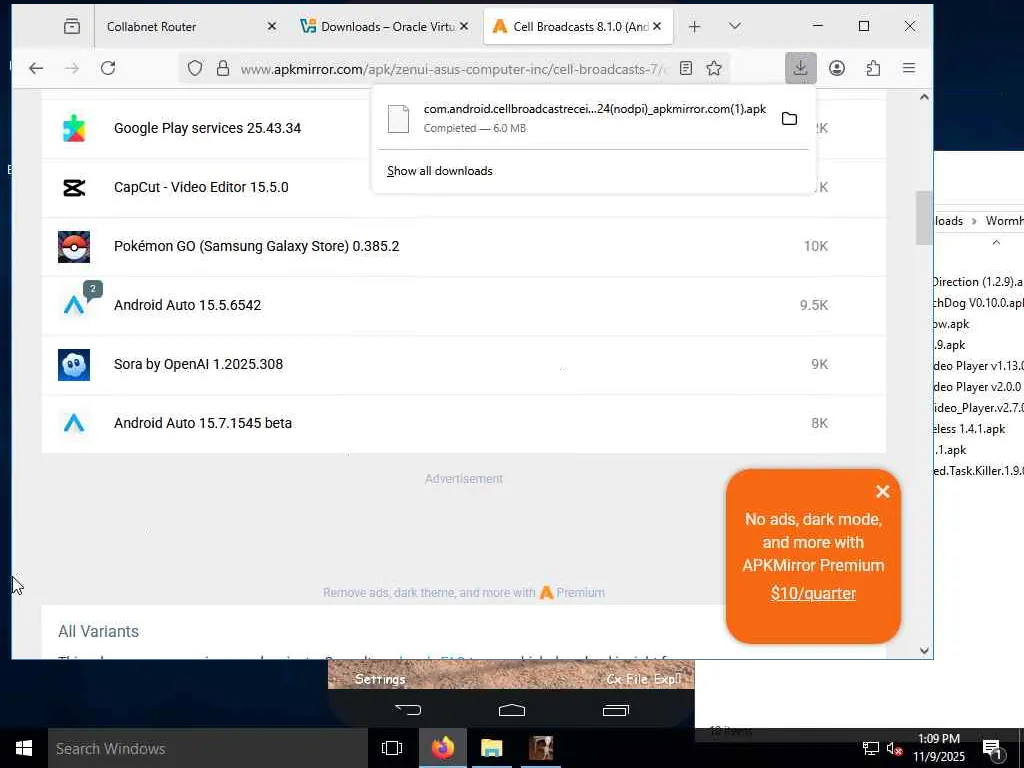The width and height of the screenshot is (1024, 768).
Task: Open the extensions puzzle icon
Action: 873,68
